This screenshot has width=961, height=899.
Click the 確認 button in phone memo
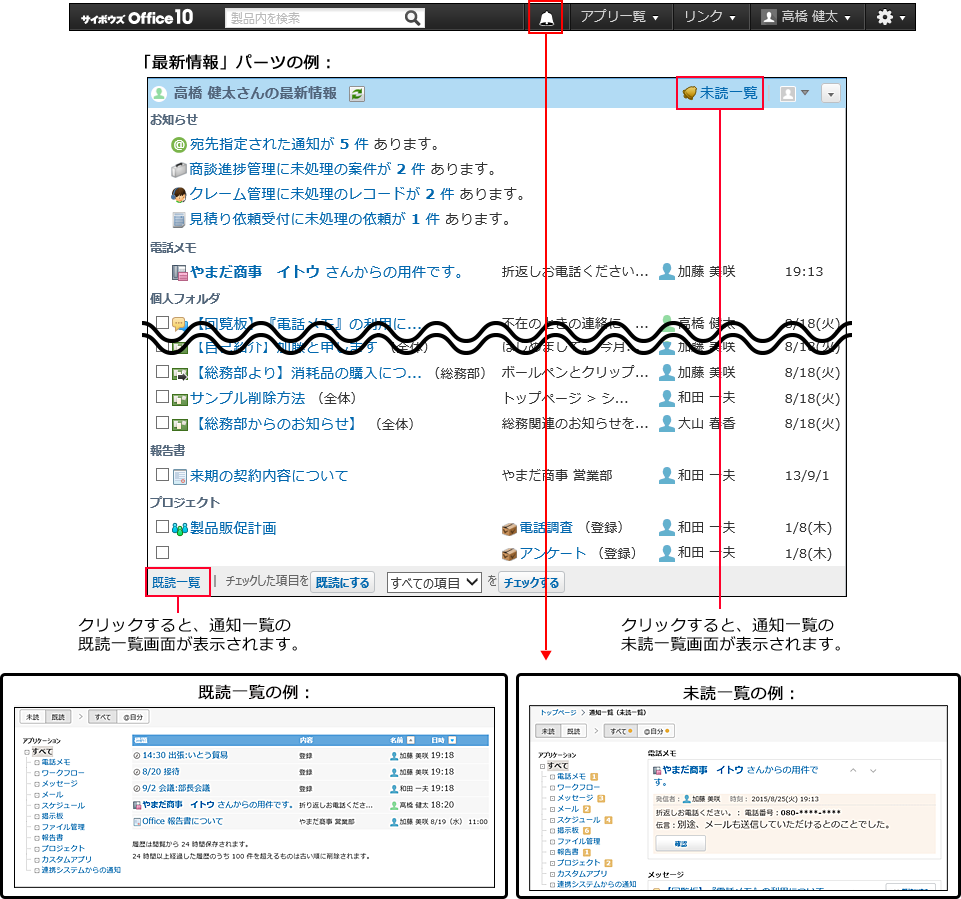(680, 844)
